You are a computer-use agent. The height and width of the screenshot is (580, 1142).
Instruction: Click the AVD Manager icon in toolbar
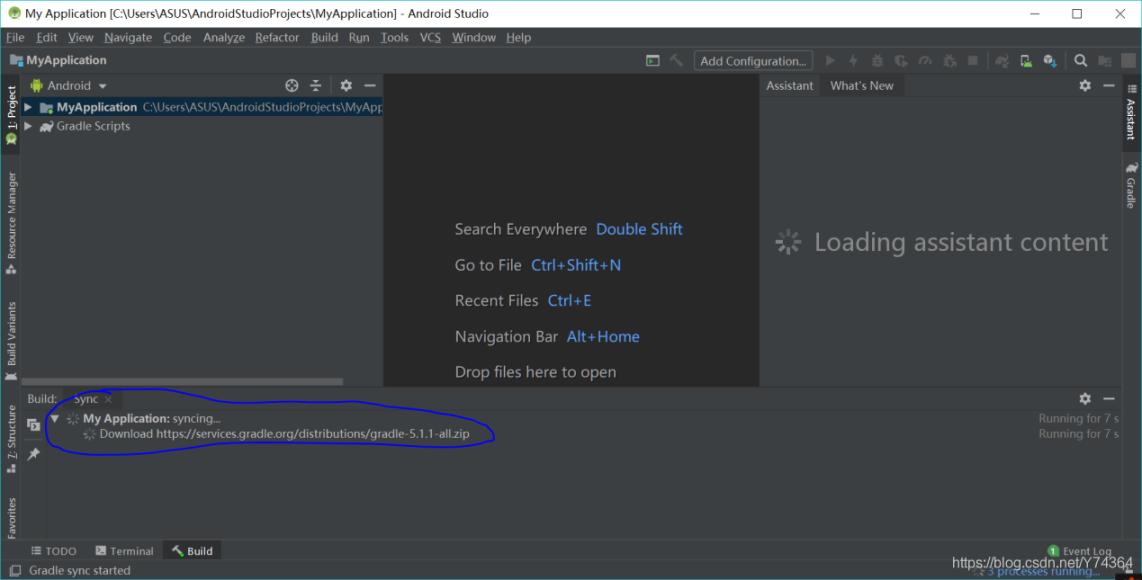click(x=1026, y=61)
